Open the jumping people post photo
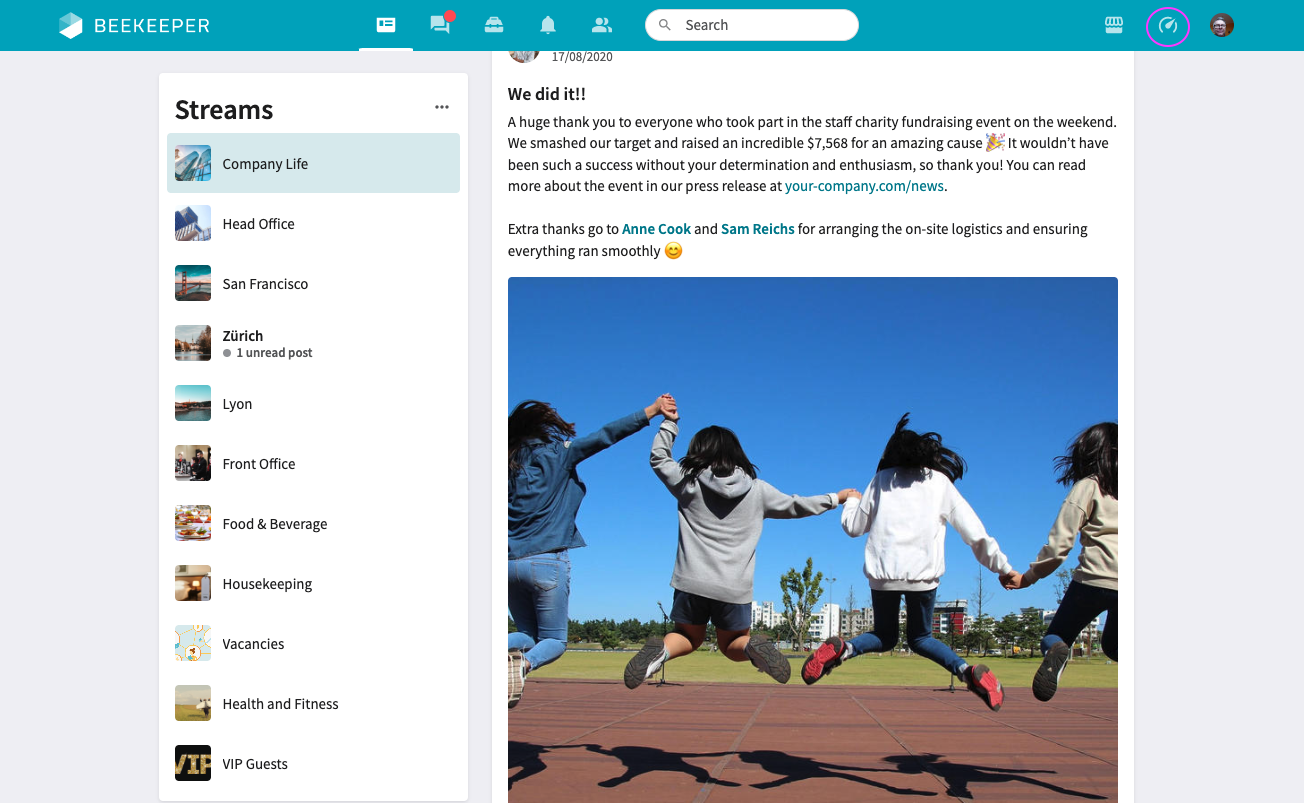The height and width of the screenshot is (803, 1304). (x=812, y=540)
